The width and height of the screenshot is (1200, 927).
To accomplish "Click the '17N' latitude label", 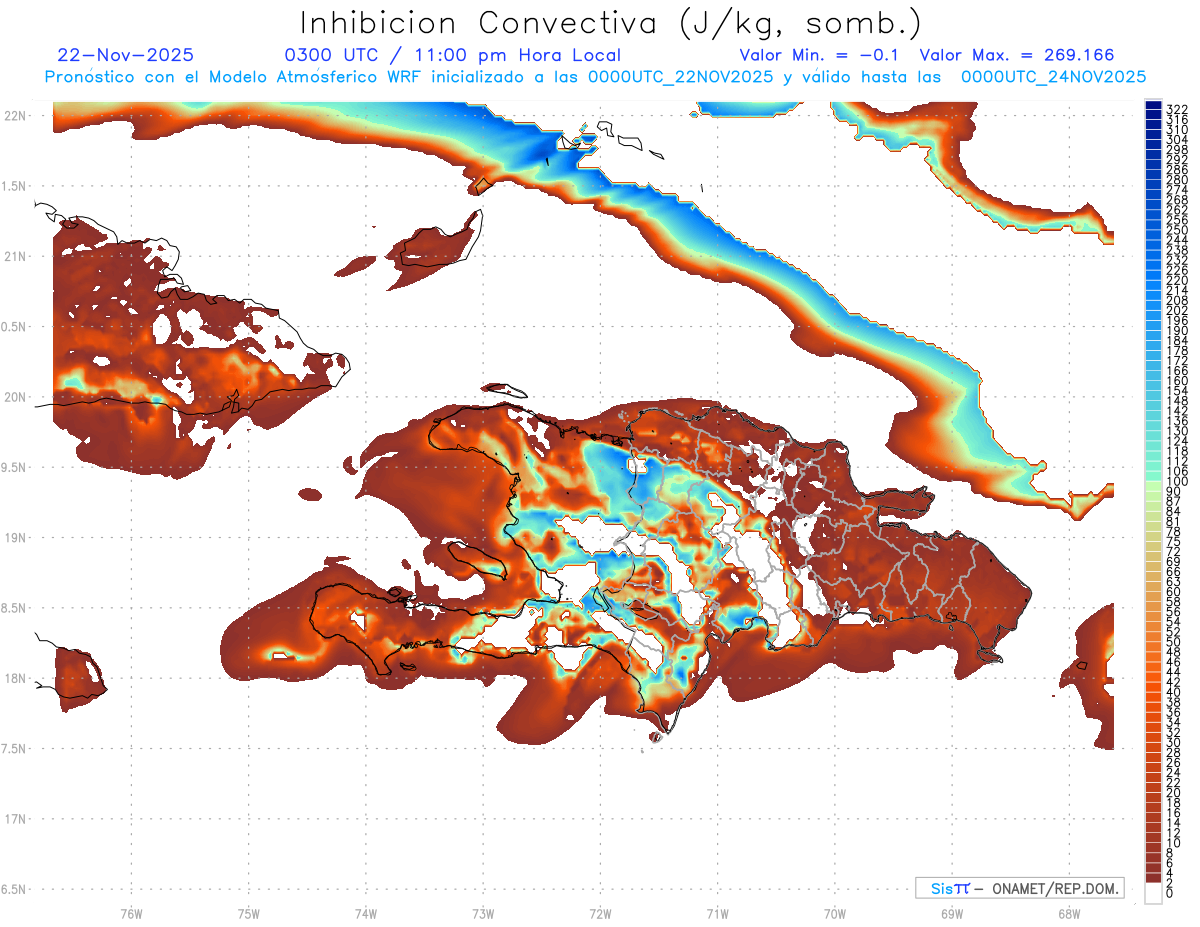I will point(14,819).
